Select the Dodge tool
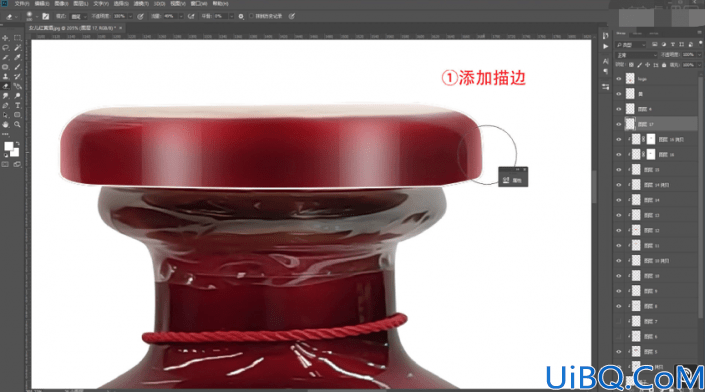Screen dimensions: 705x392 coord(17,96)
